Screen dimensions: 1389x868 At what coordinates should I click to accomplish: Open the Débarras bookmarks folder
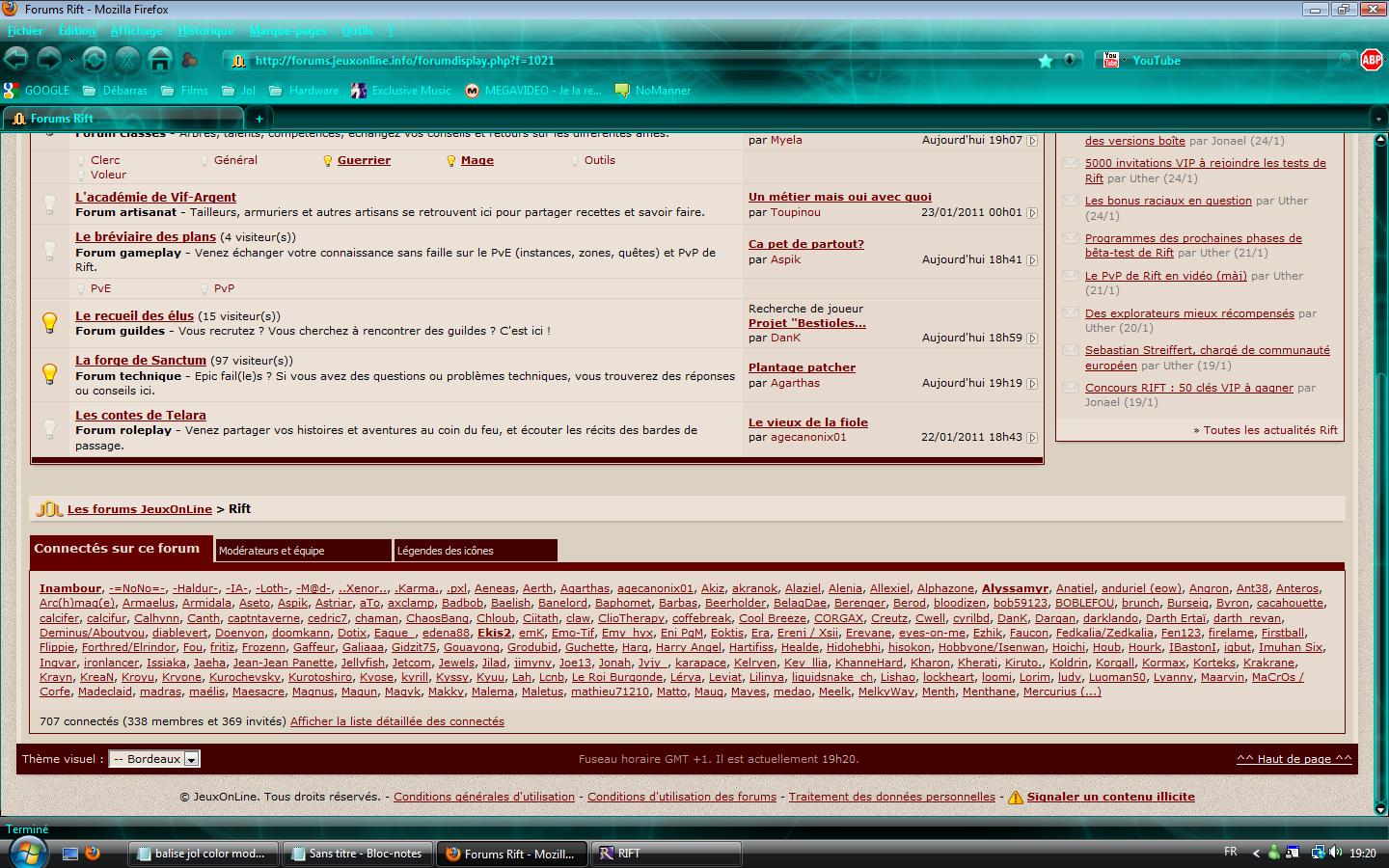tap(115, 91)
